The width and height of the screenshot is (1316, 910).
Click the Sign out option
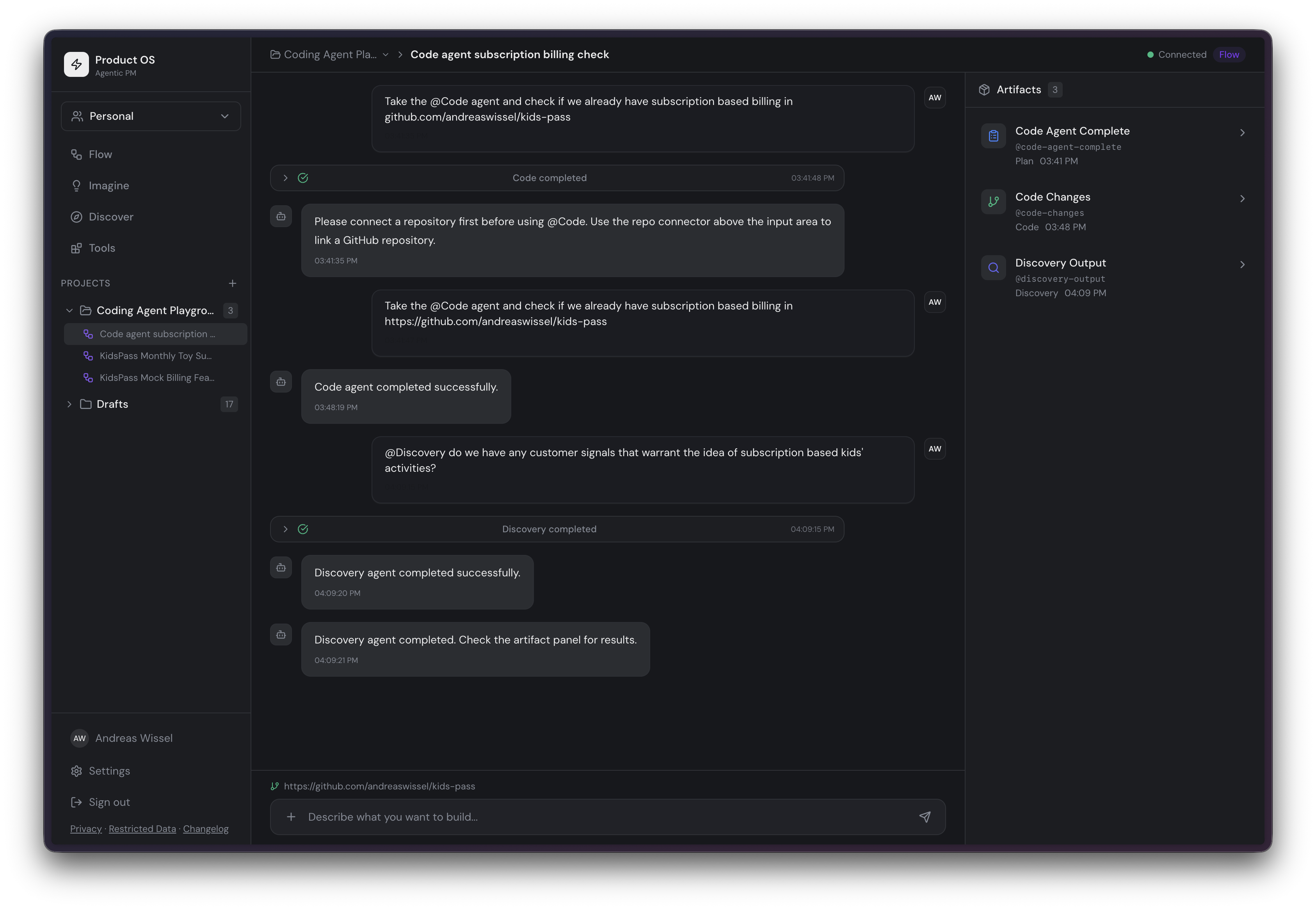point(108,802)
